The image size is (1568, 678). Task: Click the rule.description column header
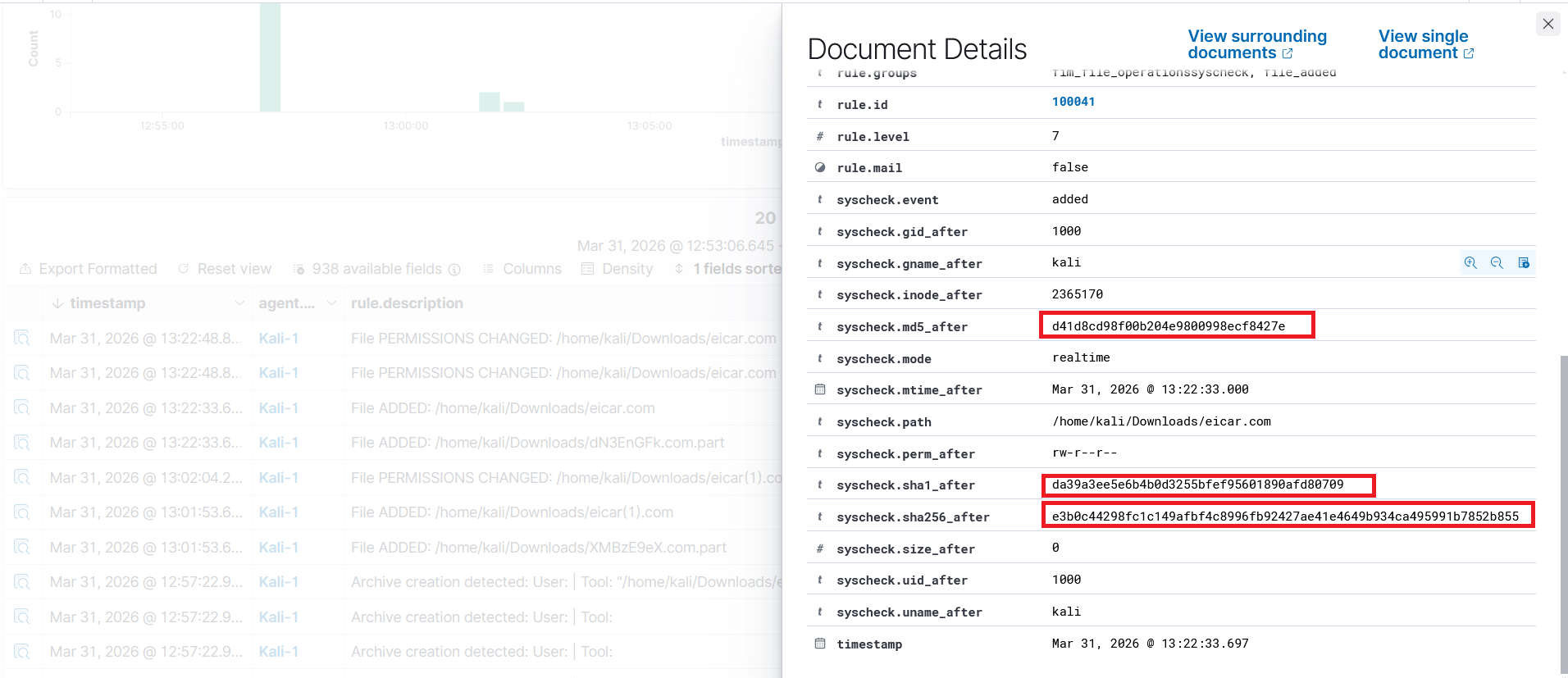tap(407, 303)
